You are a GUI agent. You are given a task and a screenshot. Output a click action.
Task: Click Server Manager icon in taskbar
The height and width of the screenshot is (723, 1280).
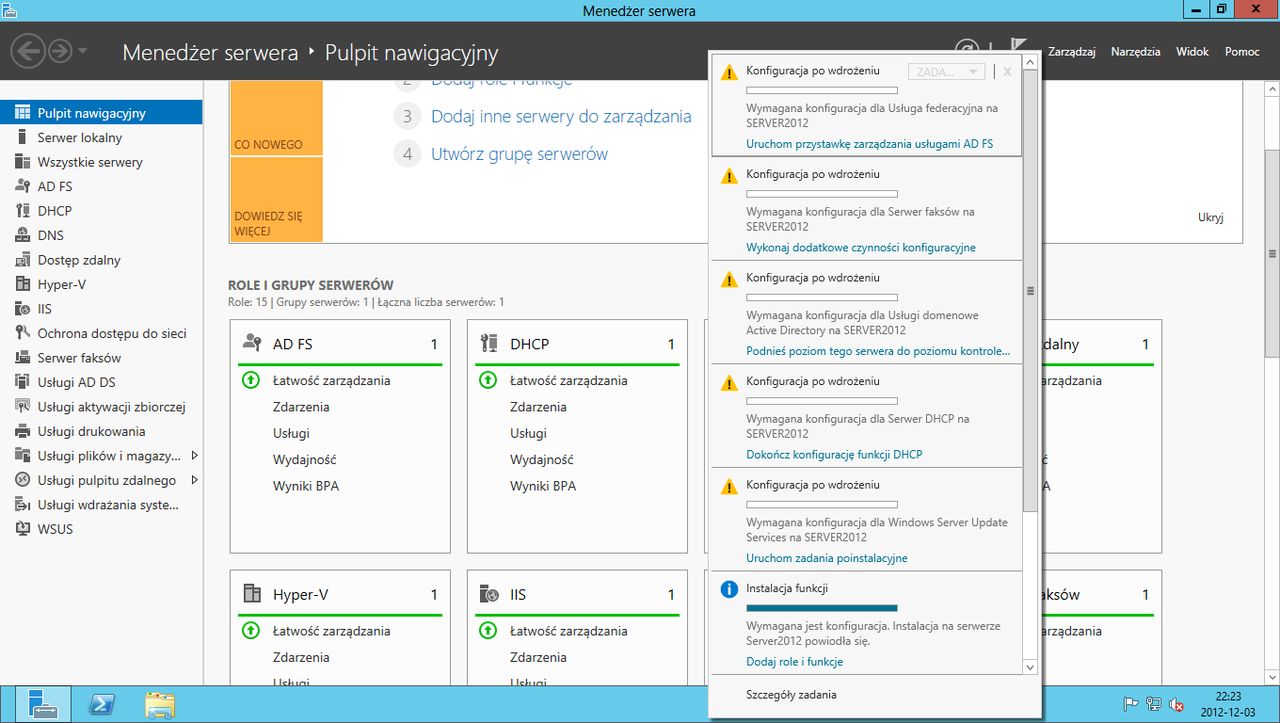tap(43, 705)
